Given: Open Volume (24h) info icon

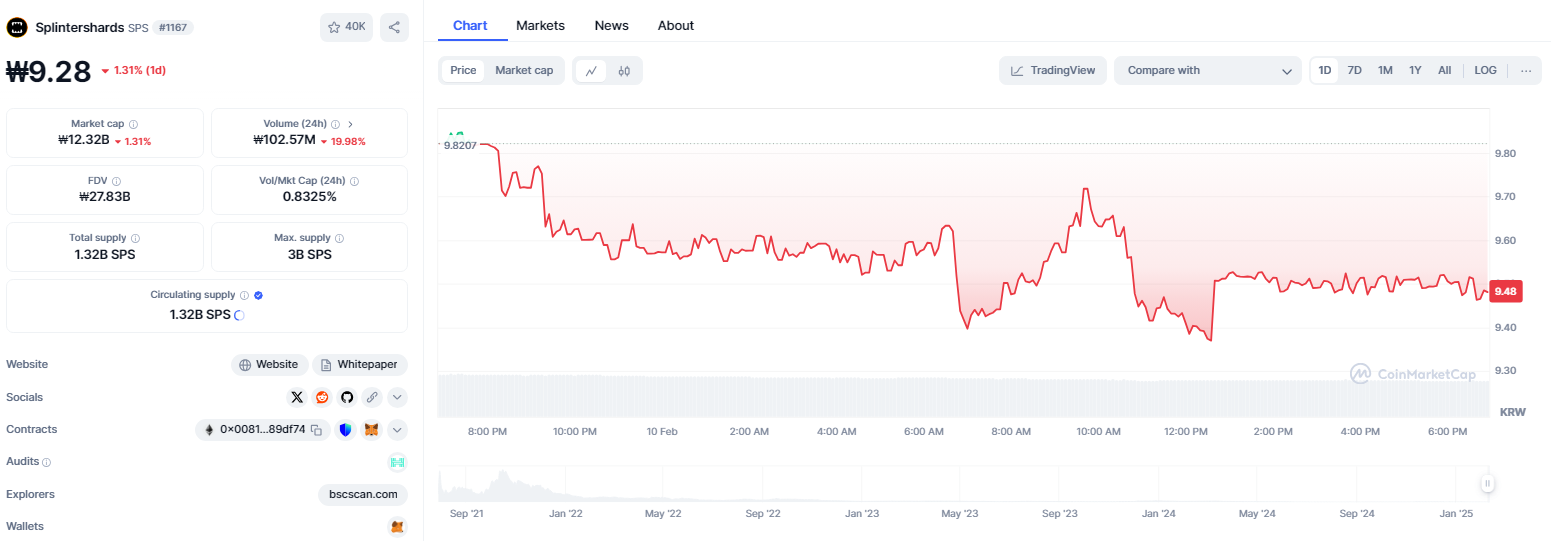Looking at the screenshot, I should (335, 124).
